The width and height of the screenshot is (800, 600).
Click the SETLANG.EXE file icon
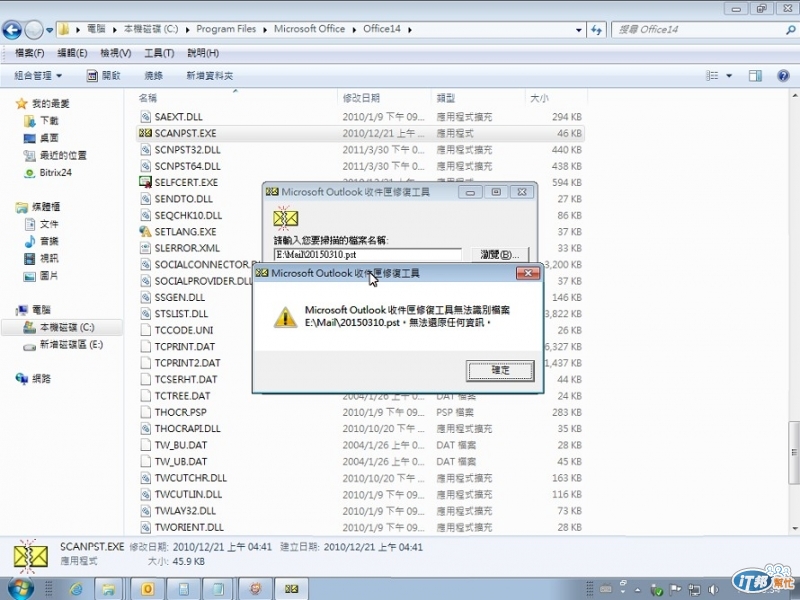pos(145,232)
